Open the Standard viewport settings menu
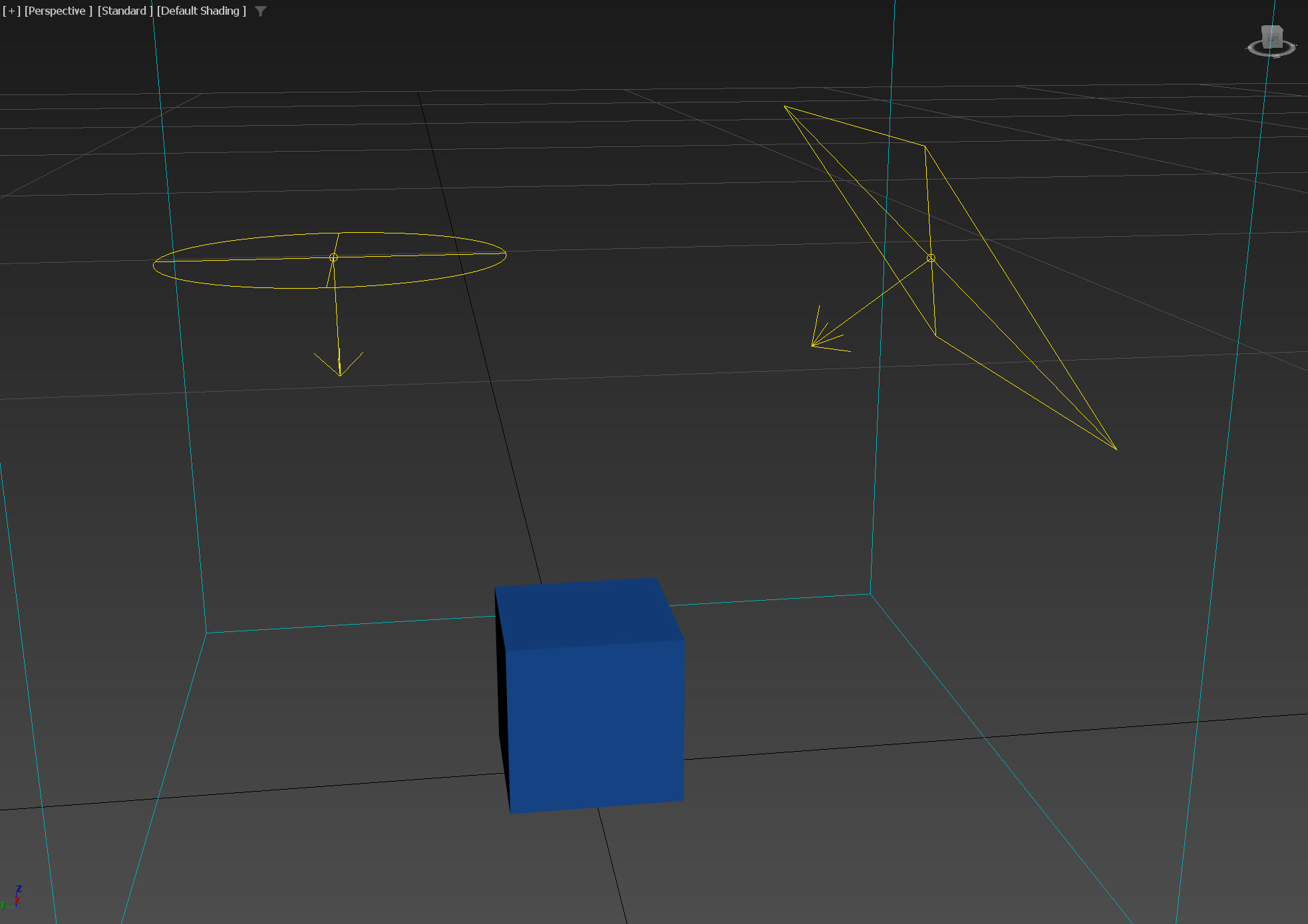 tap(124, 11)
